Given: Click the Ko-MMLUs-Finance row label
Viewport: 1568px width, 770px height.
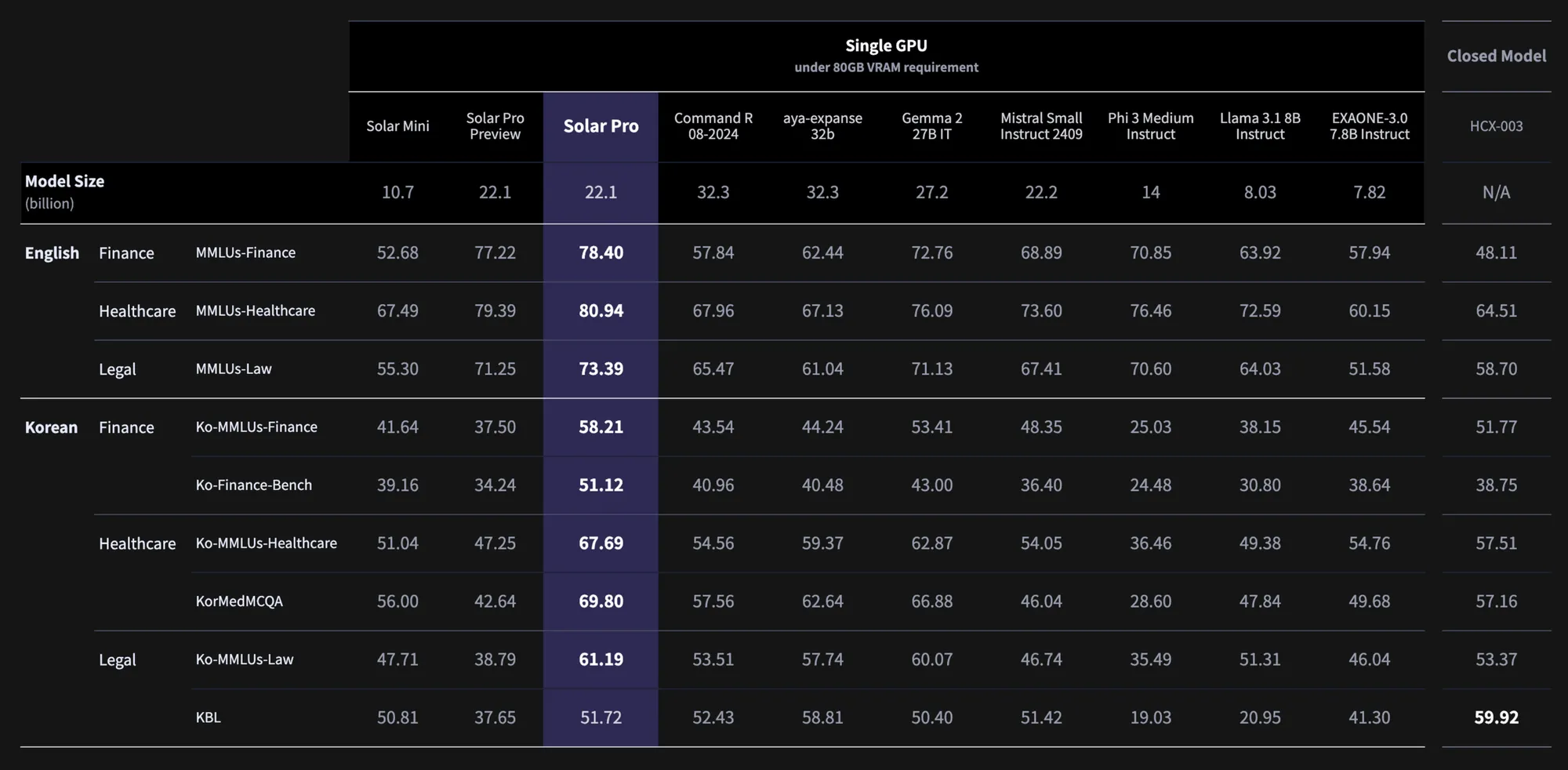Looking at the screenshot, I should (256, 427).
